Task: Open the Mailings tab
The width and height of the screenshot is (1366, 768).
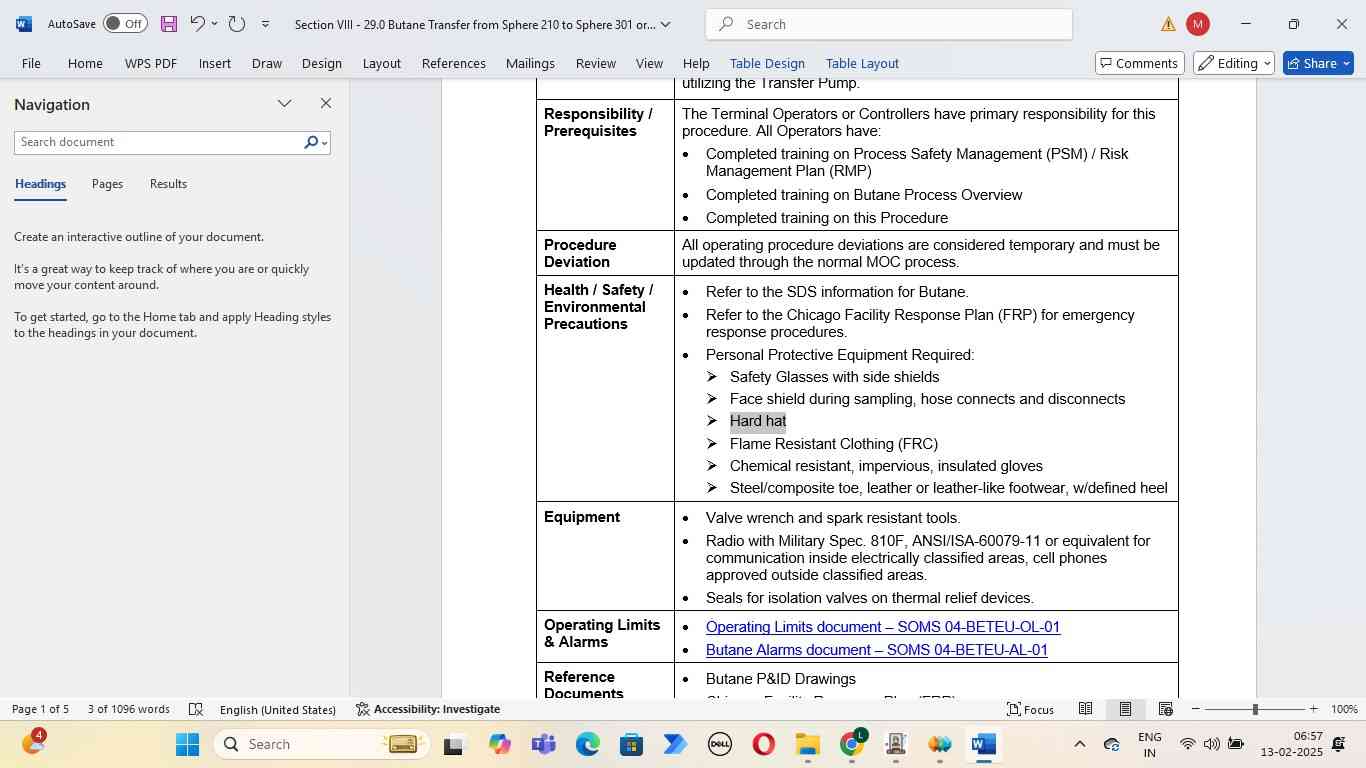Action: (x=530, y=63)
